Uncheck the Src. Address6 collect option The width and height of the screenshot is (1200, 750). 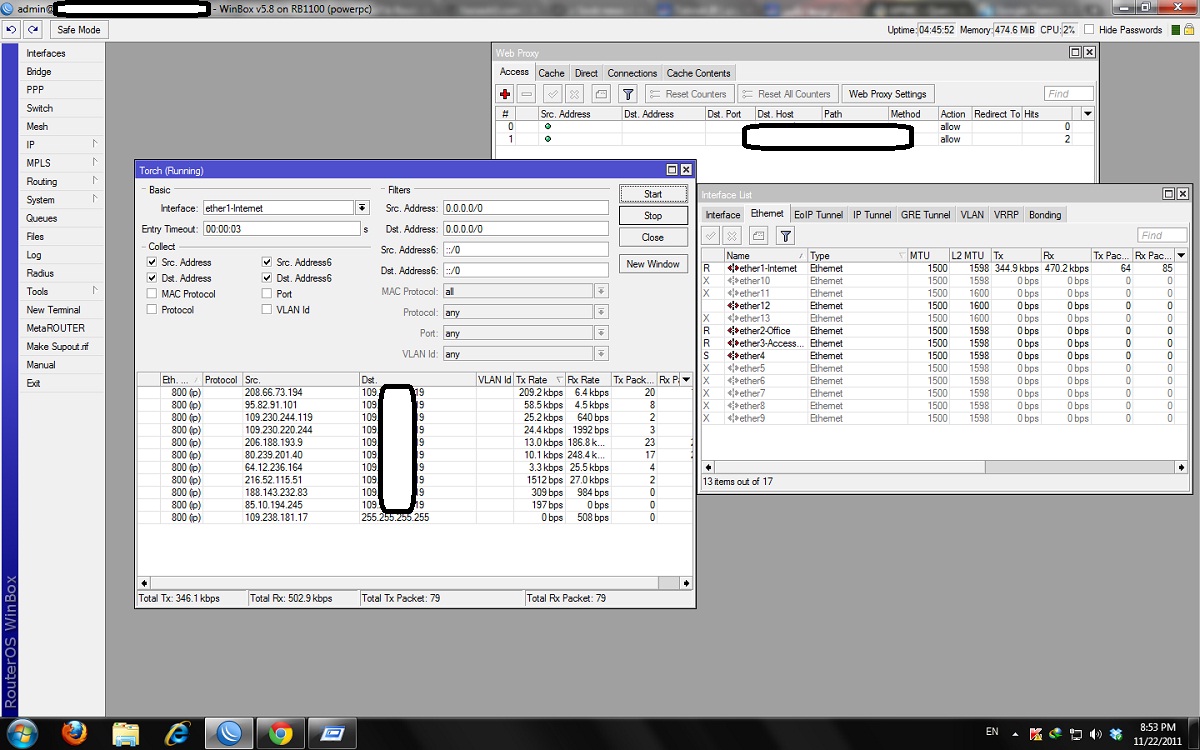click(x=267, y=262)
